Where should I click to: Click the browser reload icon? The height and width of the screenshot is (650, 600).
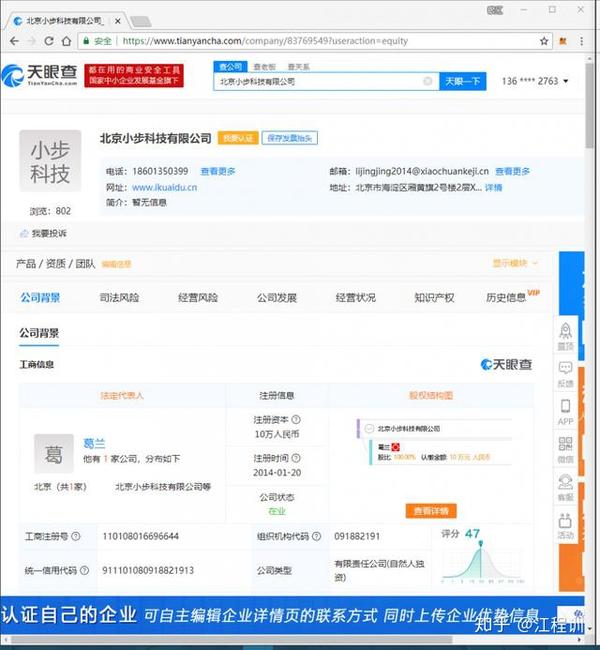[49, 41]
